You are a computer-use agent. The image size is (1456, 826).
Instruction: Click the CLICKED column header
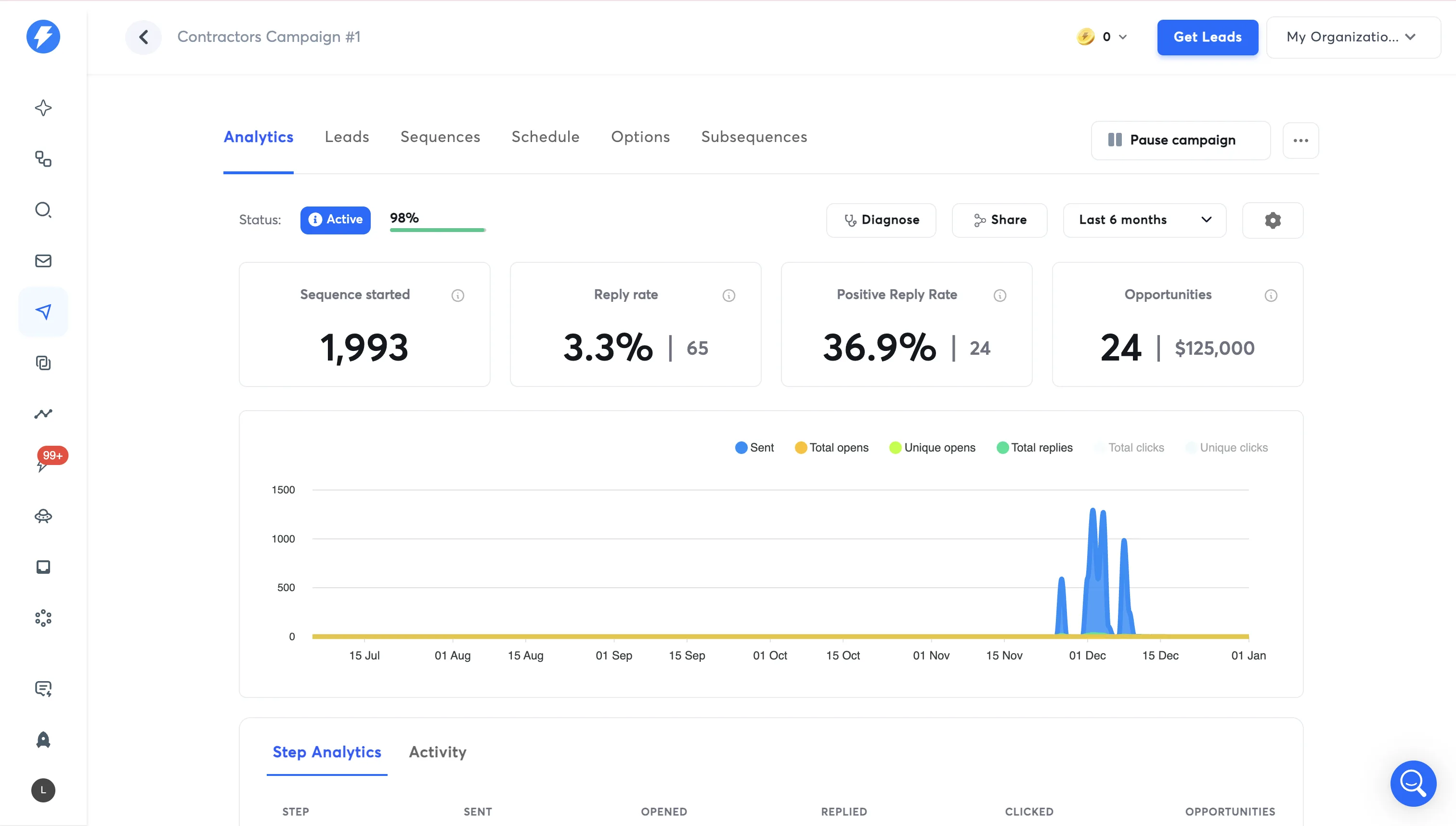click(x=1029, y=812)
